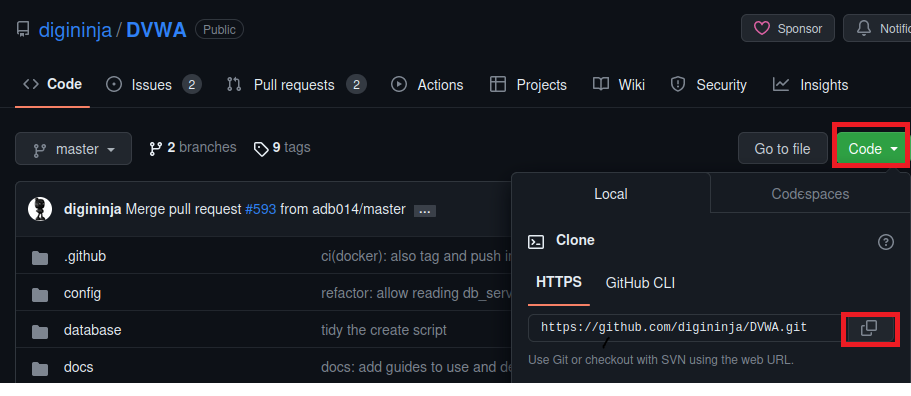This screenshot has width=911, height=396.
Task: Click the database folder icon
Action: click(x=40, y=332)
